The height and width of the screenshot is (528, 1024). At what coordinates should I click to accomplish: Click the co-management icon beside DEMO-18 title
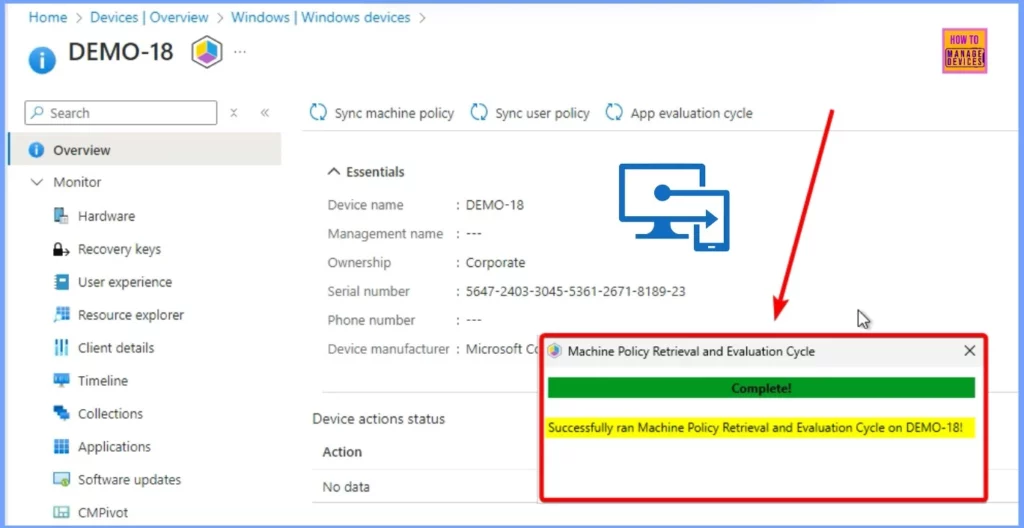pos(207,52)
